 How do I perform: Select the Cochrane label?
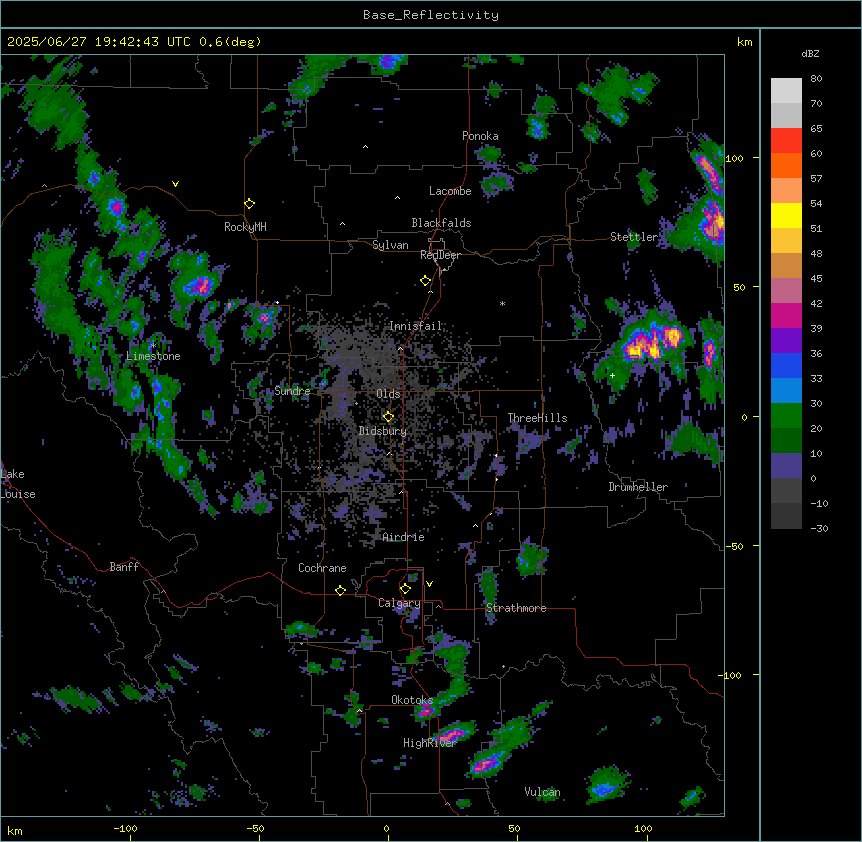(x=322, y=568)
